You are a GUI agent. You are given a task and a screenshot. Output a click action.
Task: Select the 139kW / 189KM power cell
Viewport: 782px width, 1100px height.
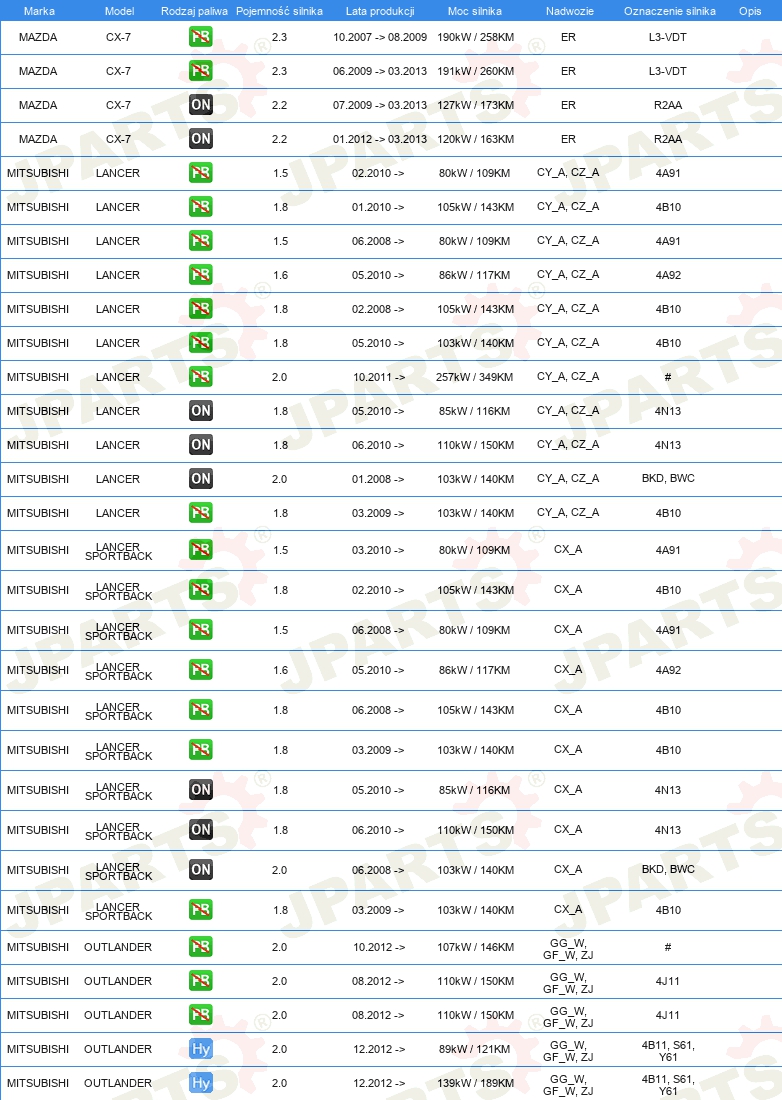[476, 1083]
